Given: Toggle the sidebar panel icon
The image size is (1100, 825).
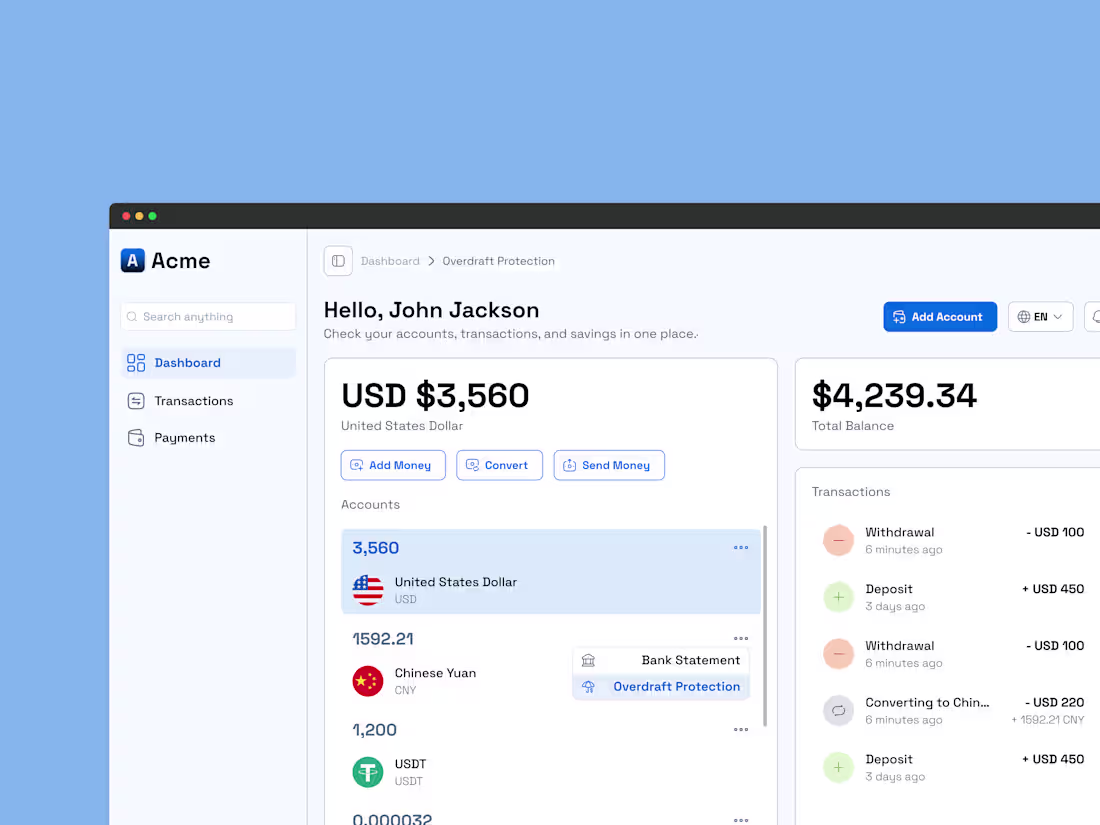Looking at the screenshot, I should [338, 261].
